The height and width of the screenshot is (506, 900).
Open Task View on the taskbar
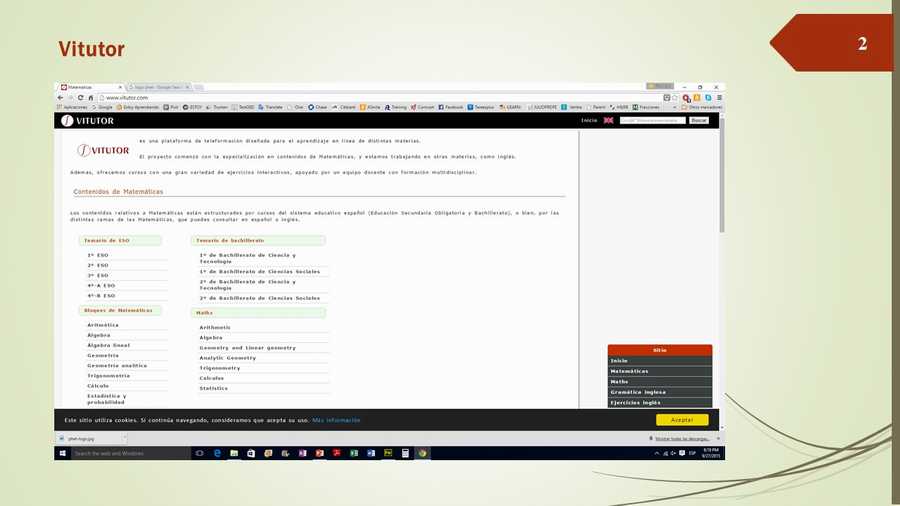click(200, 453)
